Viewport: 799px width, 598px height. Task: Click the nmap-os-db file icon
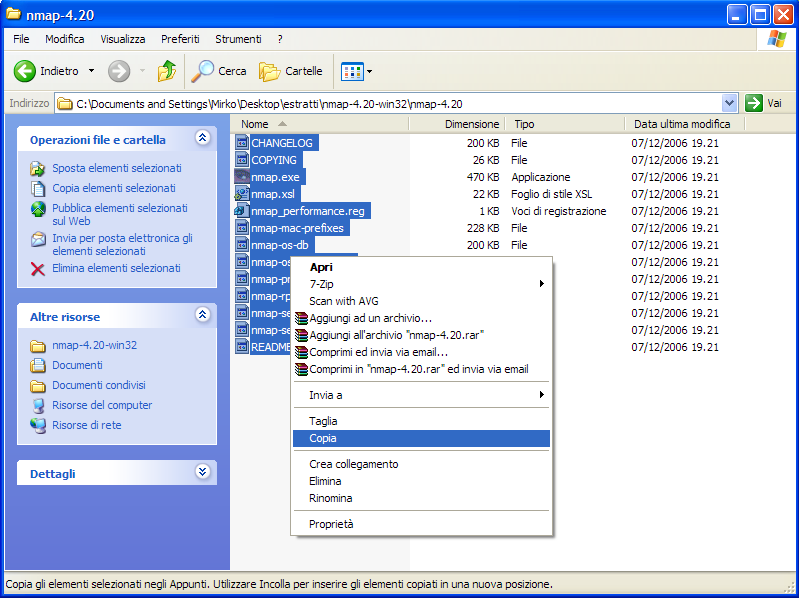pos(242,245)
